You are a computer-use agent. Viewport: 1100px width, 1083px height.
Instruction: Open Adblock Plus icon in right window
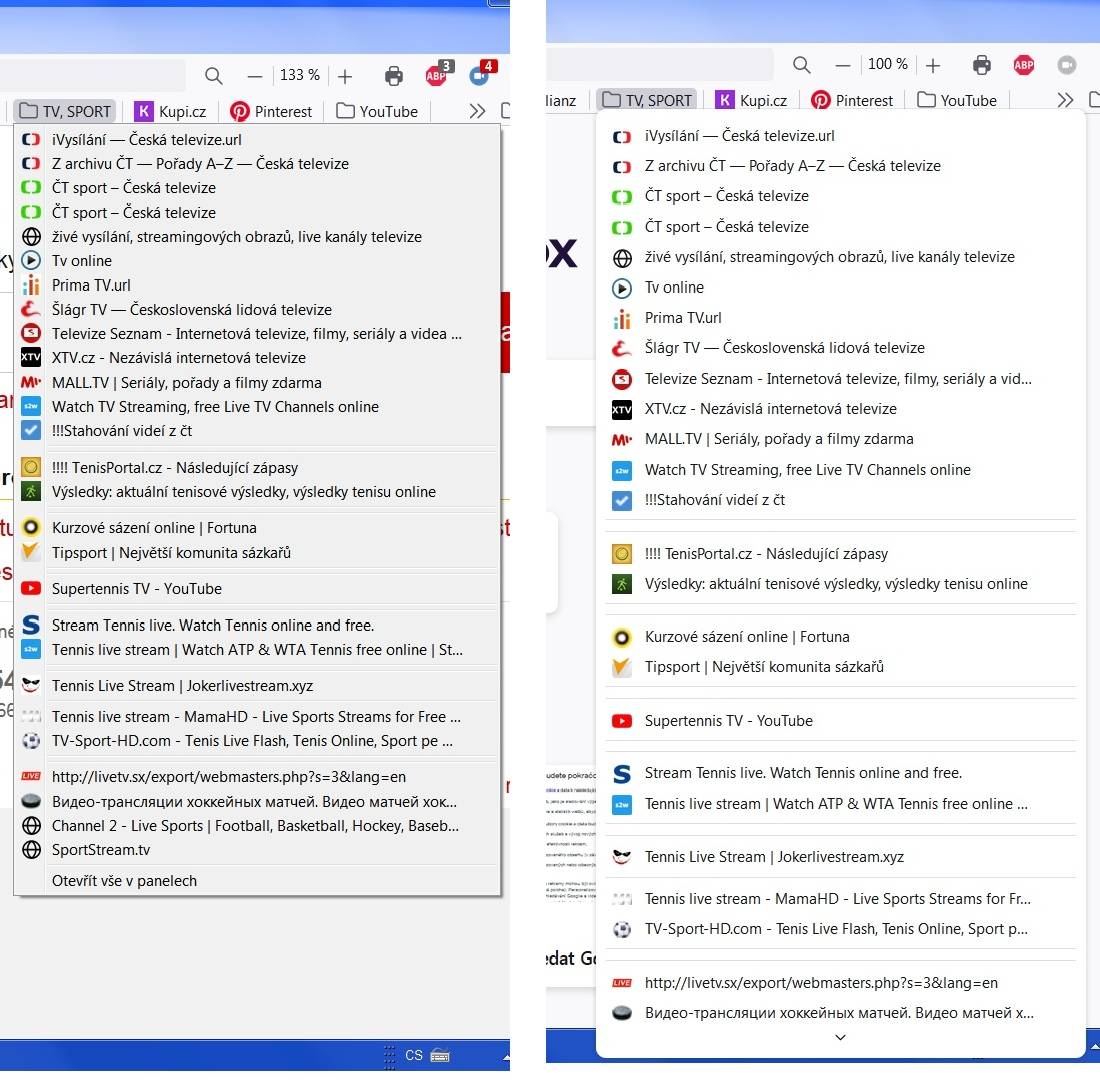point(1024,65)
